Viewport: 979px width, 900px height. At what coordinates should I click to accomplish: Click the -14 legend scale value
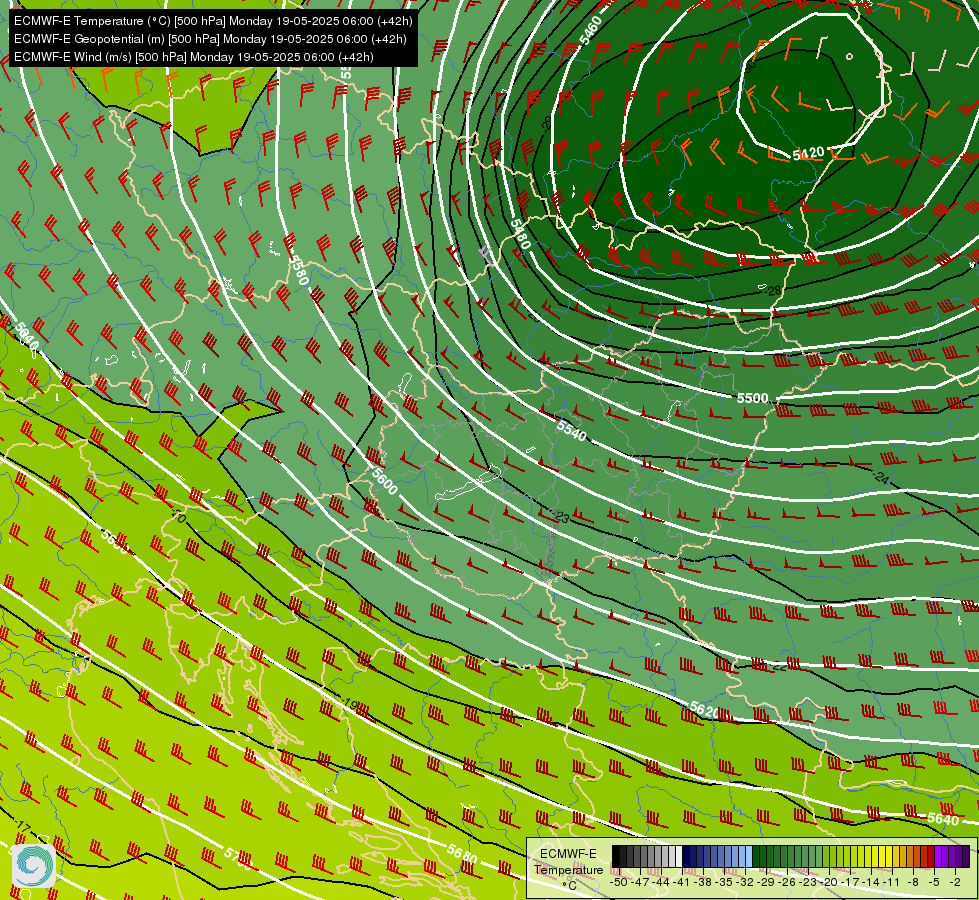[871, 882]
